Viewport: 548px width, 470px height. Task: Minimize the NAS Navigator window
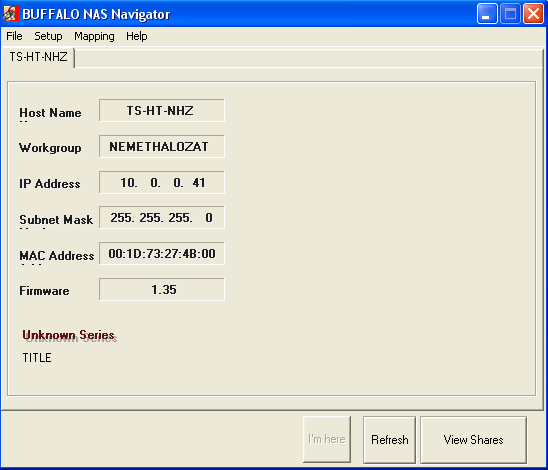tap(486, 14)
